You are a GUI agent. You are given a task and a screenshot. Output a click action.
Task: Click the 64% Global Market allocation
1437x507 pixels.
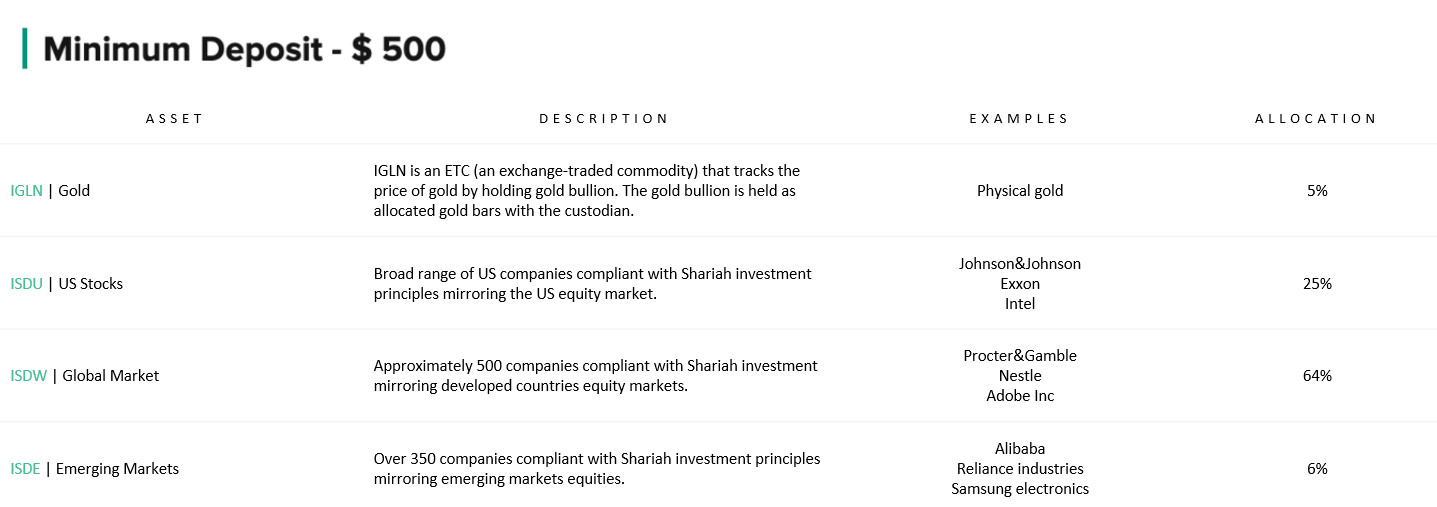pyautogui.click(x=1317, y=376)
